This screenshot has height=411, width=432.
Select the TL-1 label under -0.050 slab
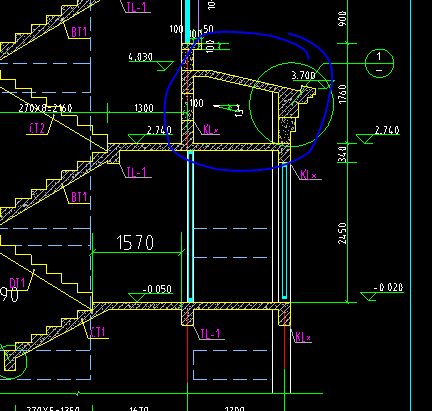click(x=211, y=333)
